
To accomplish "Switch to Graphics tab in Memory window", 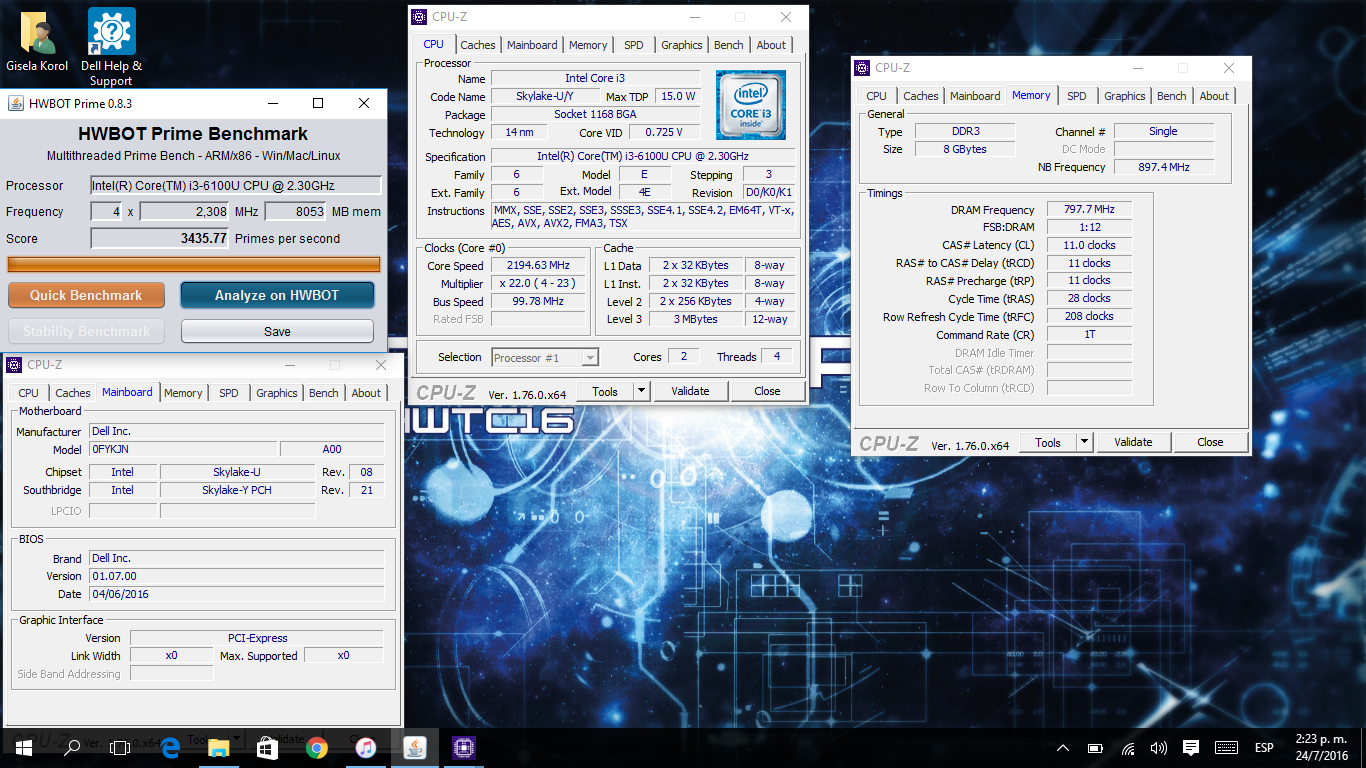I will pyautogui.click(x=1125, y=96).
